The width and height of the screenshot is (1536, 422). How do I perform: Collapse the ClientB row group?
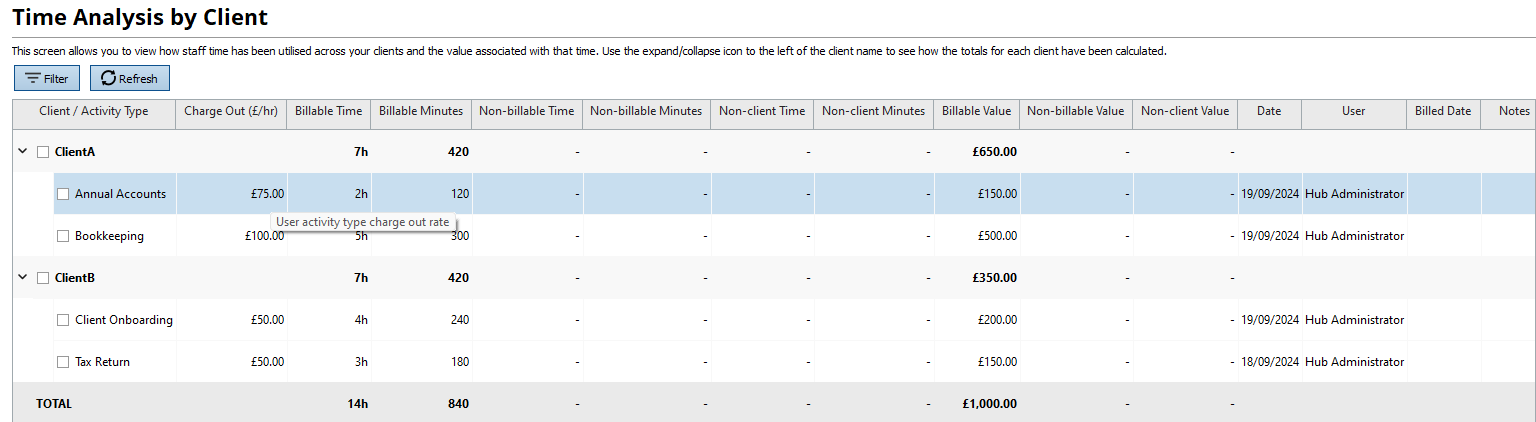click(22, 278)
